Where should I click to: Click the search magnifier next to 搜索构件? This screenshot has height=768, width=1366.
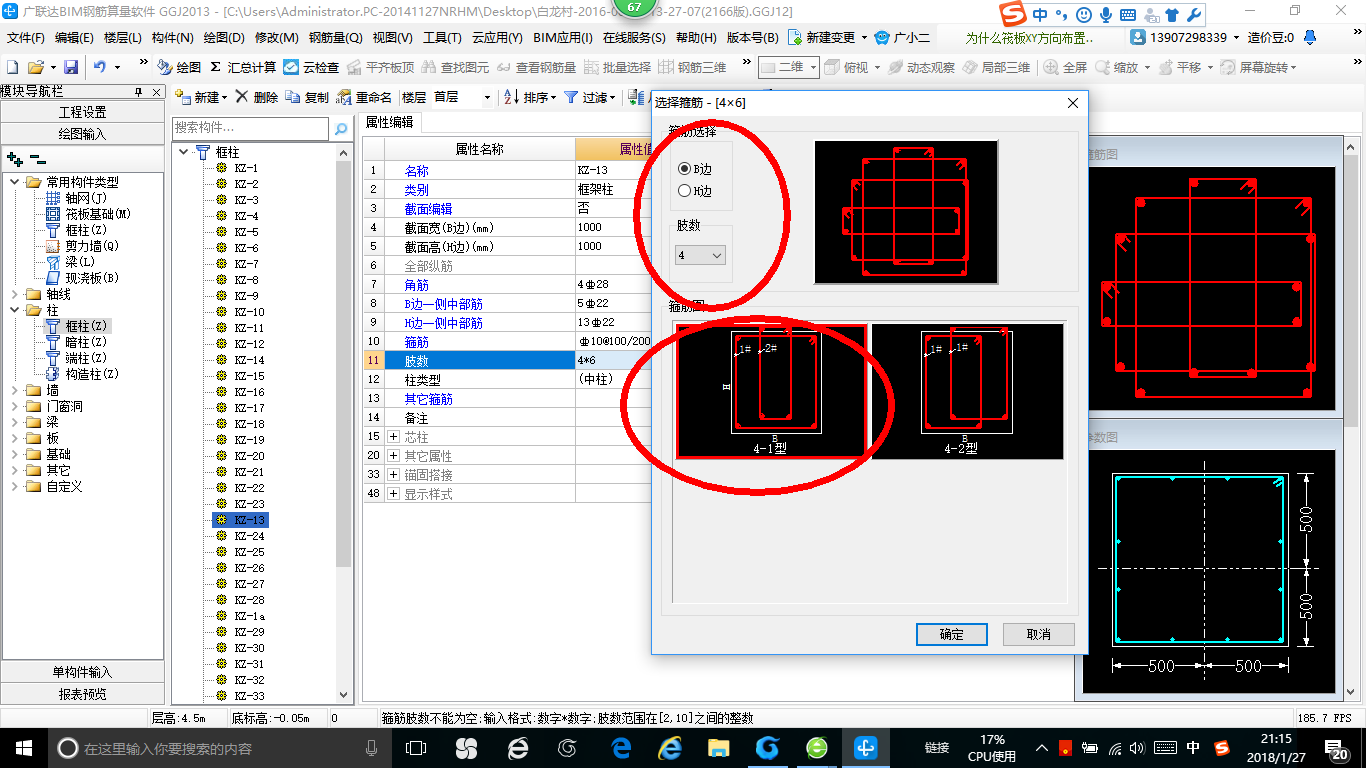341,129
